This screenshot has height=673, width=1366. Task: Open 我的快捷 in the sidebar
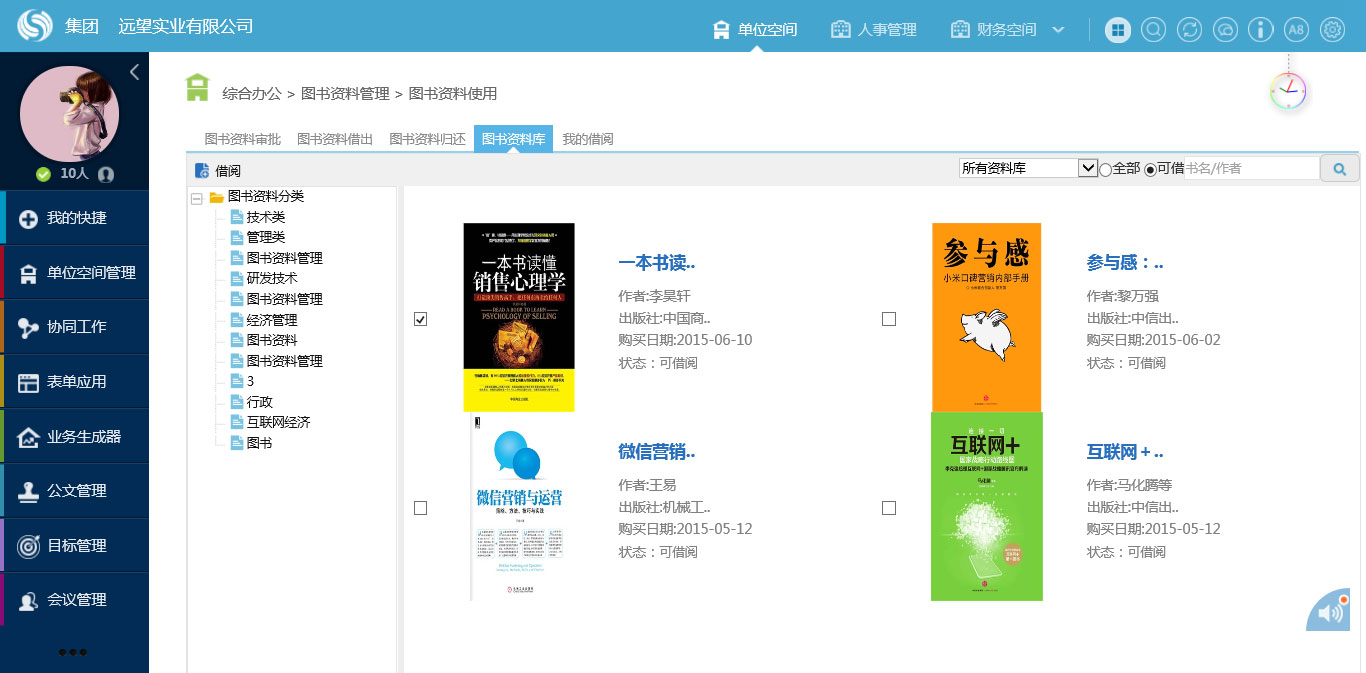(x=74, y=217)
